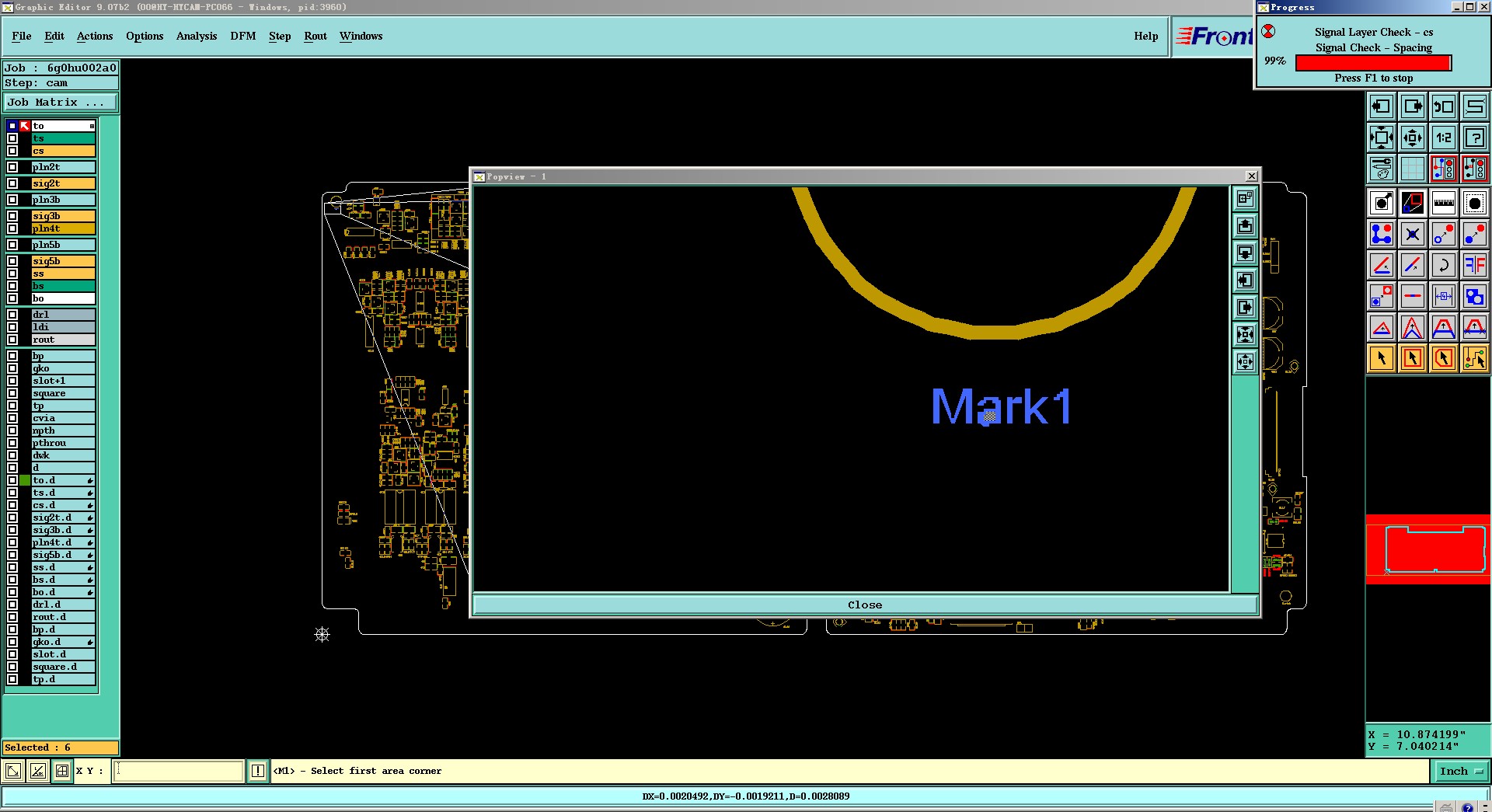Open the Rout menu
The width and height of the screenshot is (1492, 812).
pos(315,36)
